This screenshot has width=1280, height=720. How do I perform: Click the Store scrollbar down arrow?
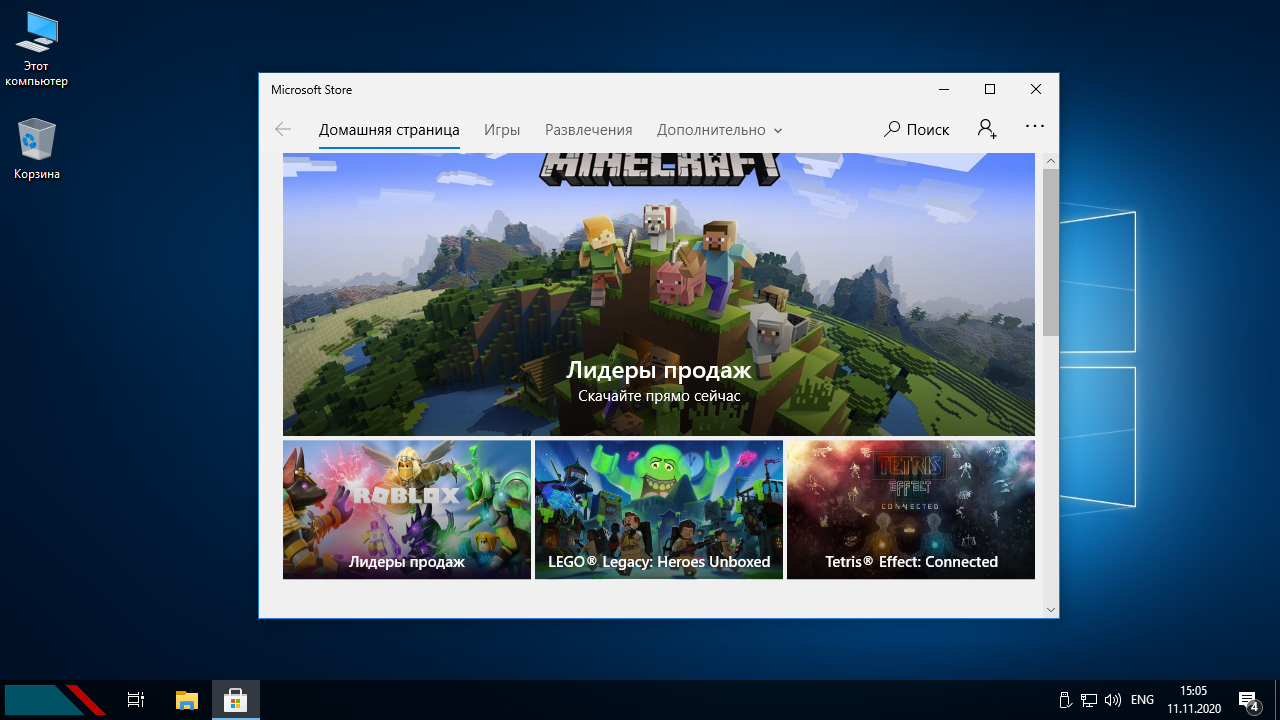tap(1050, 609)
